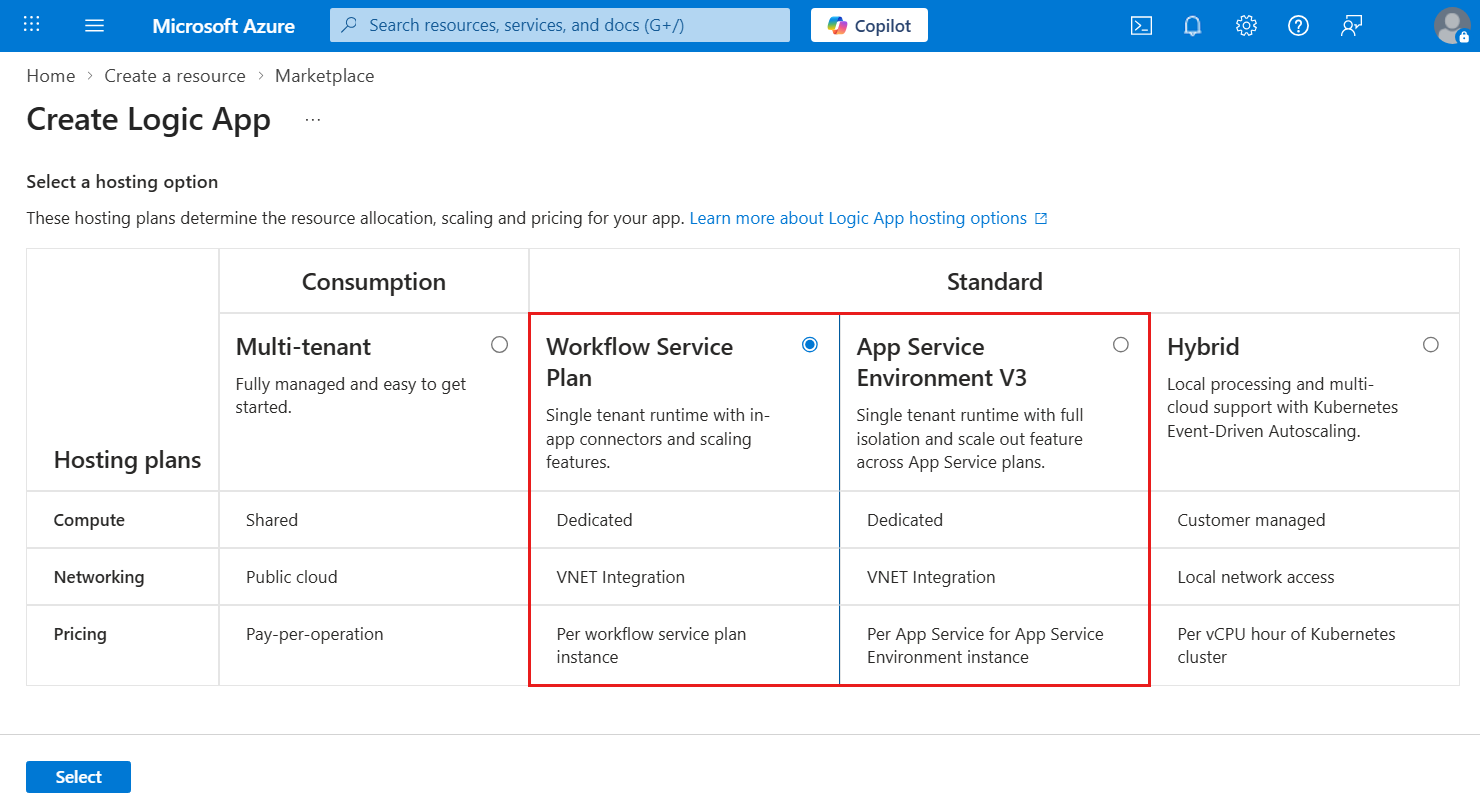This screenshot has width=1480, height=800.
Task: Select the Hybrid radio button
Action: [1431, 345]
